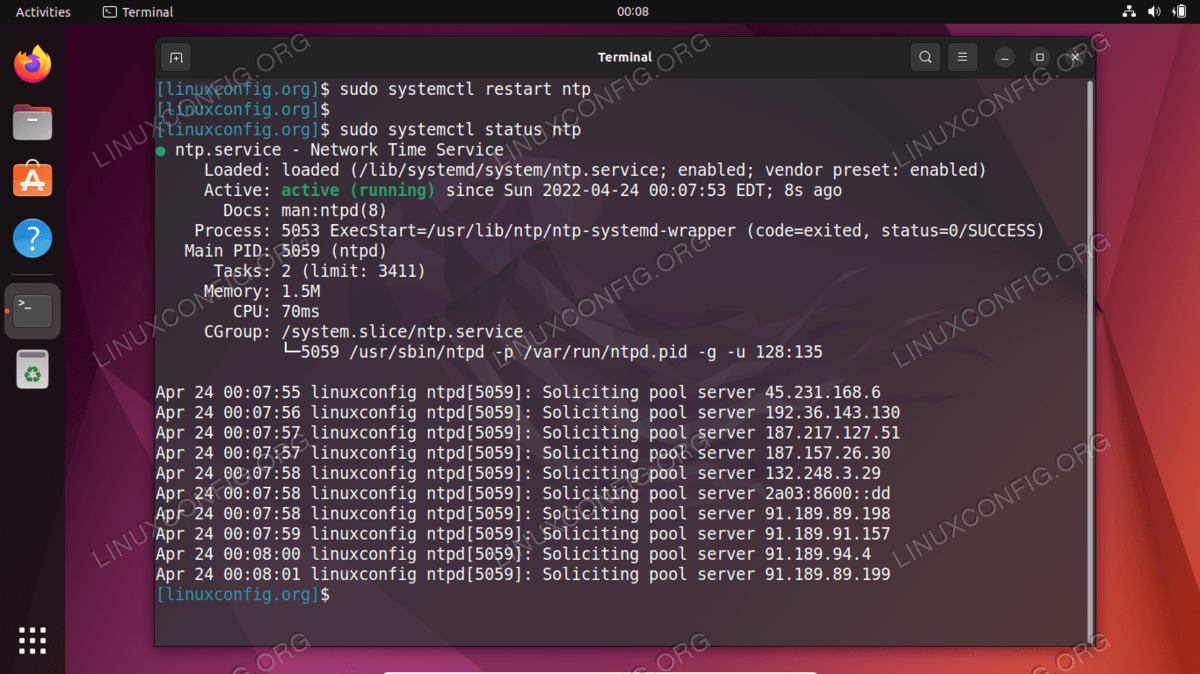This screenshot has height=674, width=1200.
Task: Click pool server '132.248.3.29' log line
Action: [518, 473]
